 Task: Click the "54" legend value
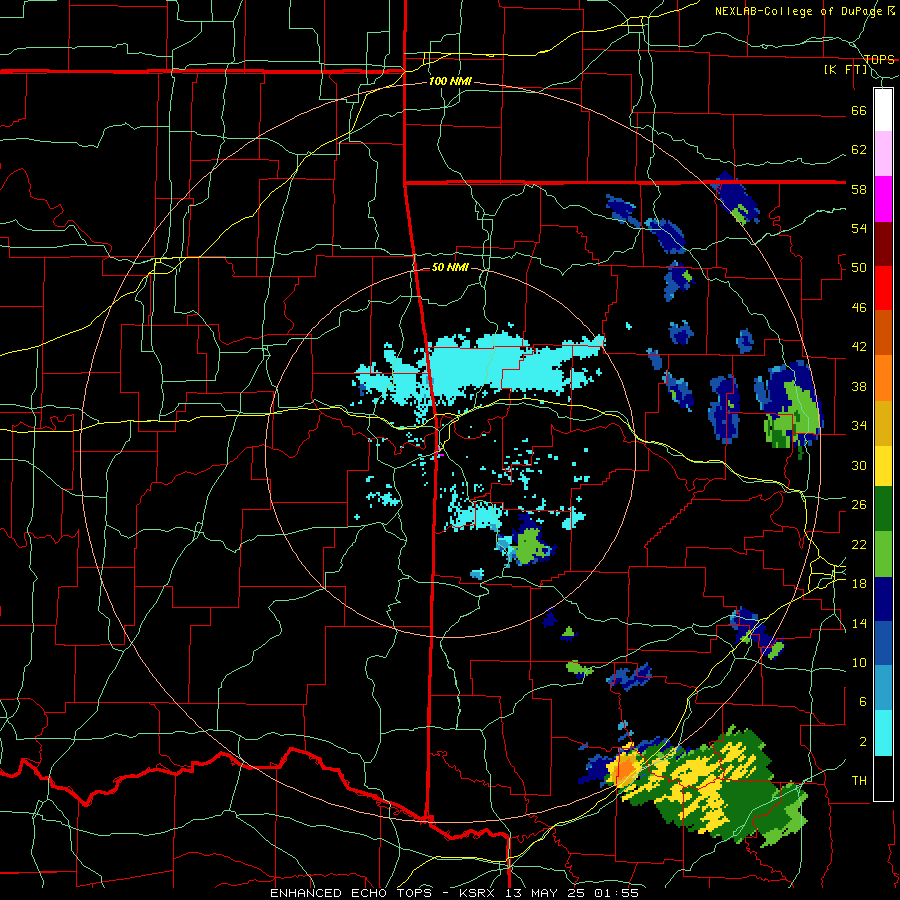859,228
